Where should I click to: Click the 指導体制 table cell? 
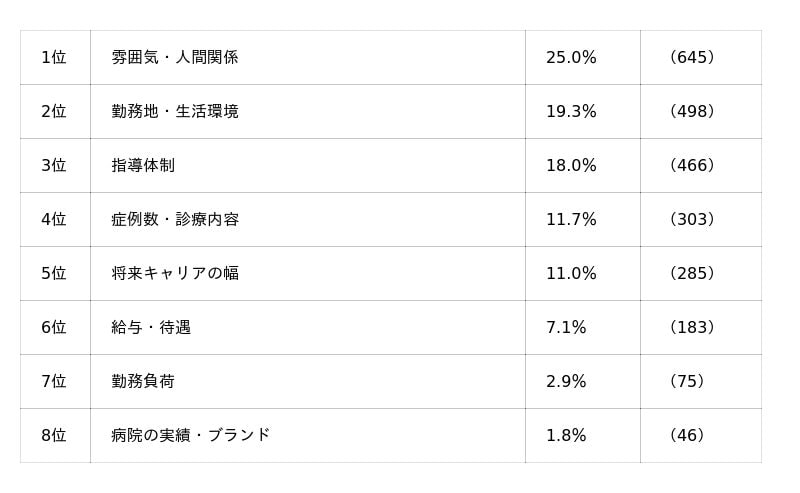[143, 166]
